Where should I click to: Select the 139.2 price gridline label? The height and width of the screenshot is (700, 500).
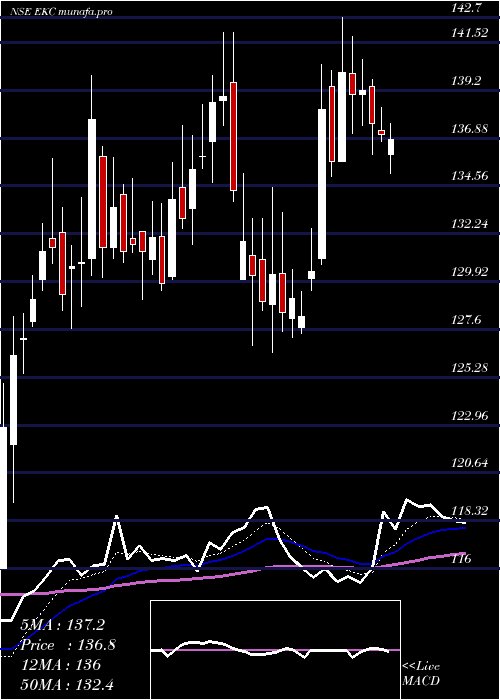tap(467, 81)
